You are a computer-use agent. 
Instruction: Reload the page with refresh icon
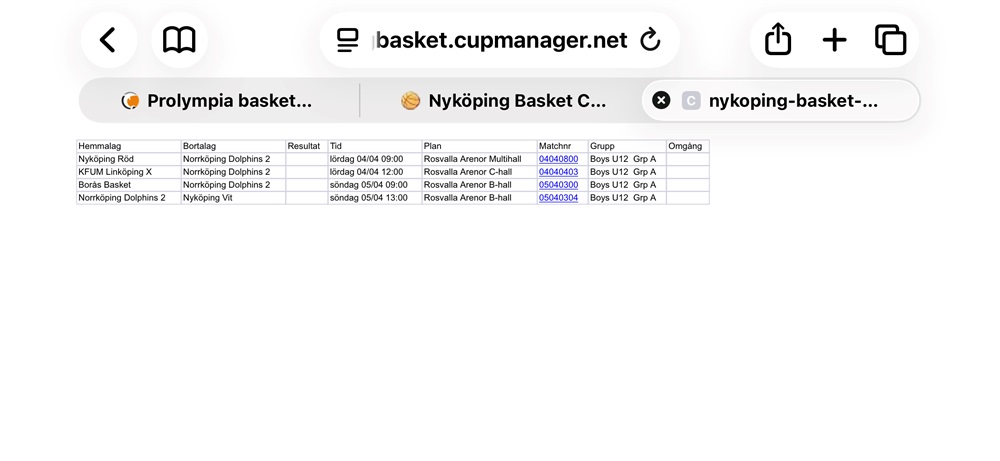[x=650, y=40]
